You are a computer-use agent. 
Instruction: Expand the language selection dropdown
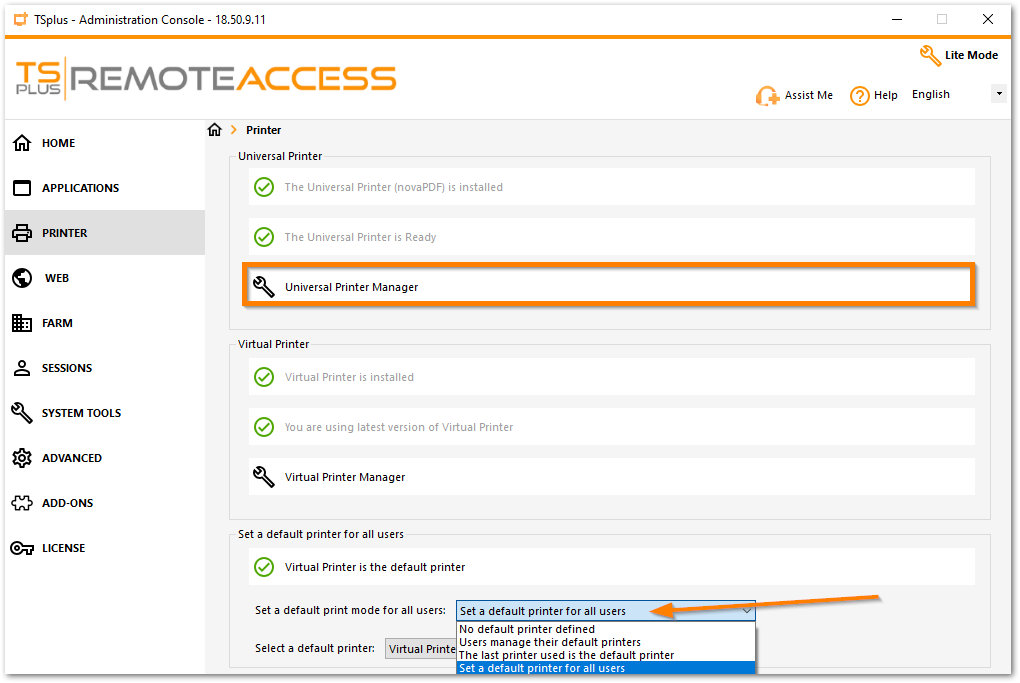point(998,92)
